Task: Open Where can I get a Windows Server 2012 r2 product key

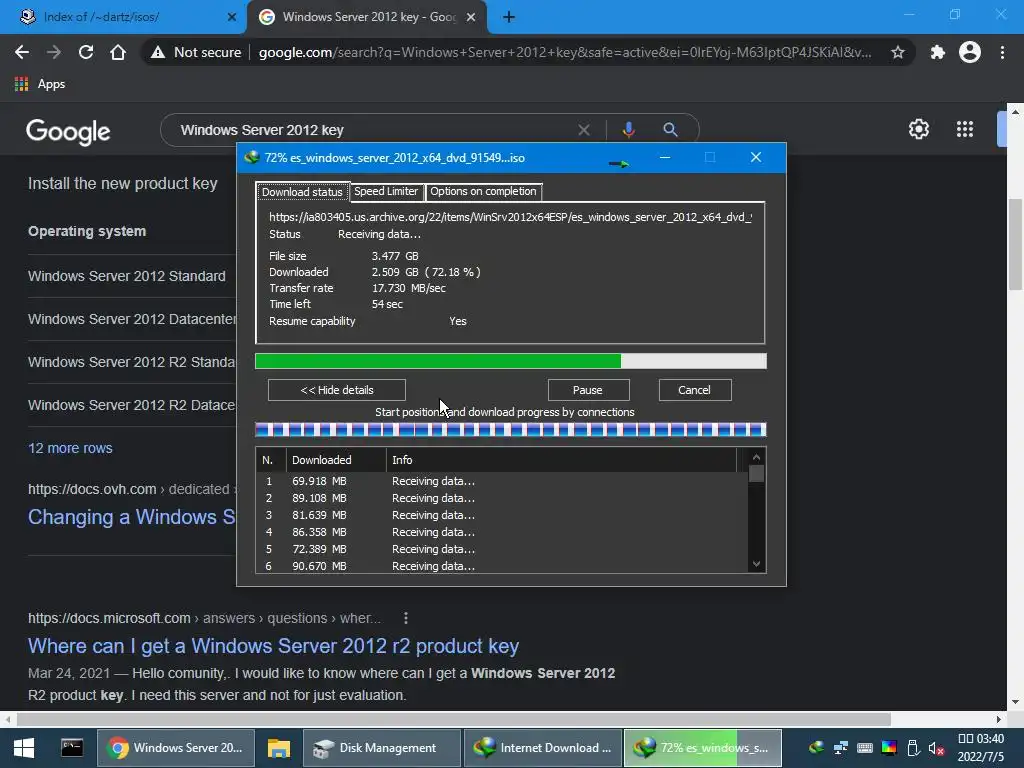Action: point(273,646)
